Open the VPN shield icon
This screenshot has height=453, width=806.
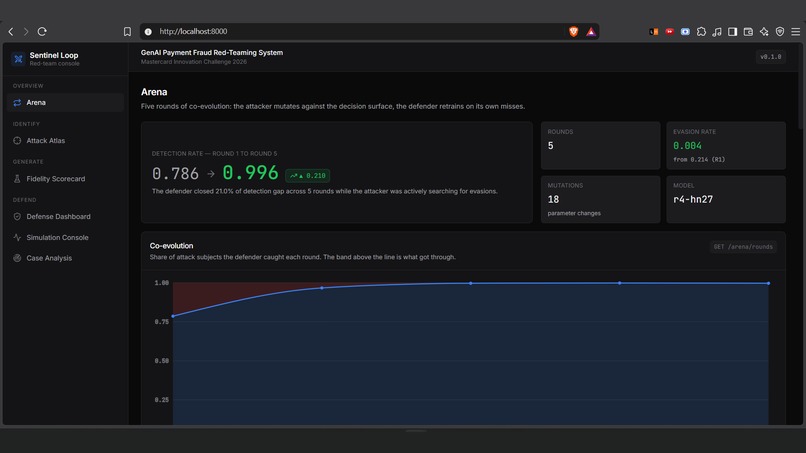(780, 32)
